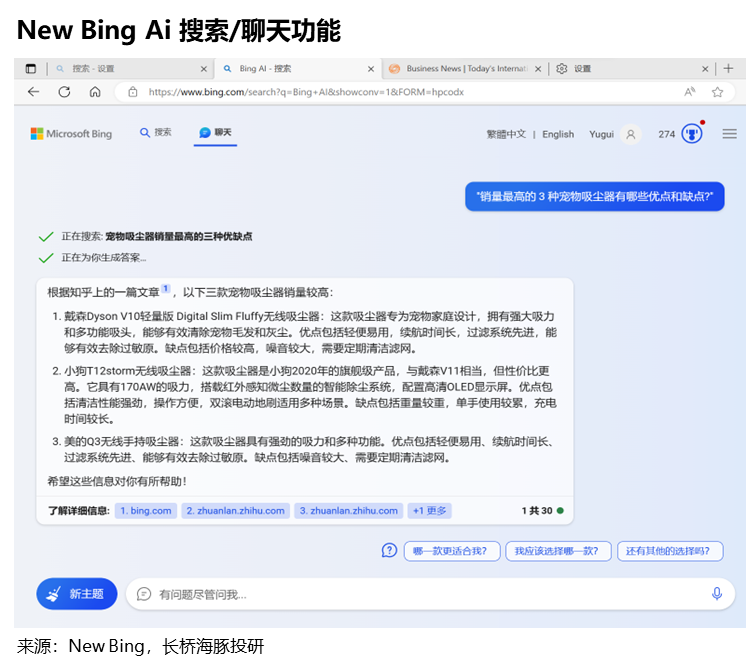Open the tab actions menu button
750x668 pixels.
30,69
